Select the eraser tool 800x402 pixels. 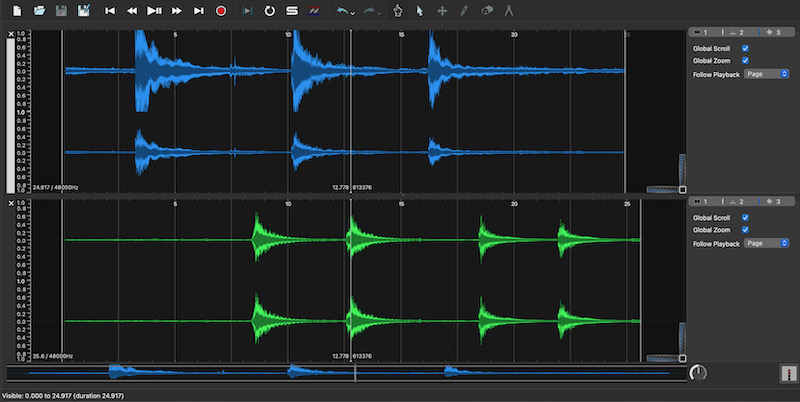coord(487,10)
